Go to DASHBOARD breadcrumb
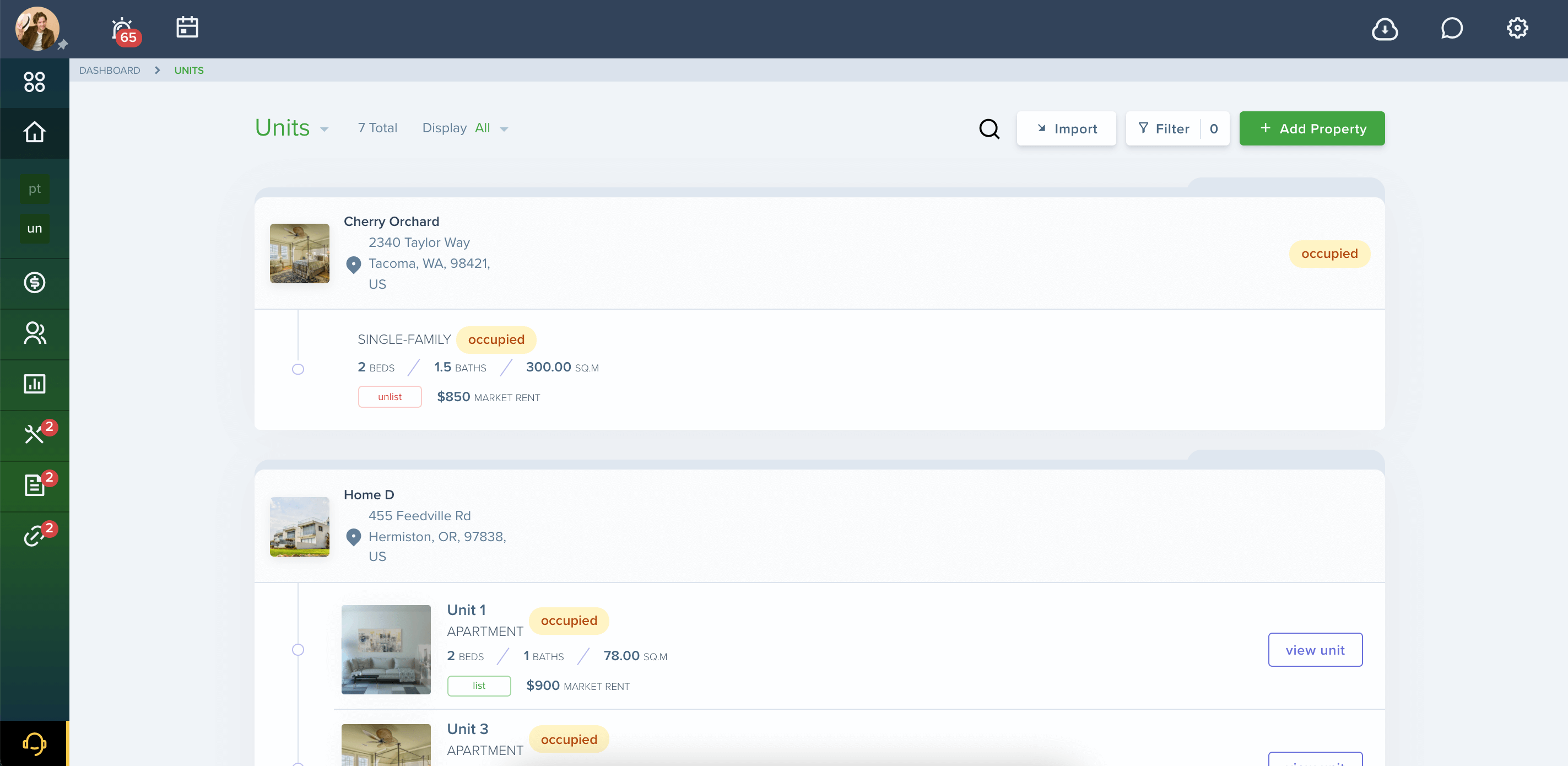 pyautogui.click(x=110, y=71)
